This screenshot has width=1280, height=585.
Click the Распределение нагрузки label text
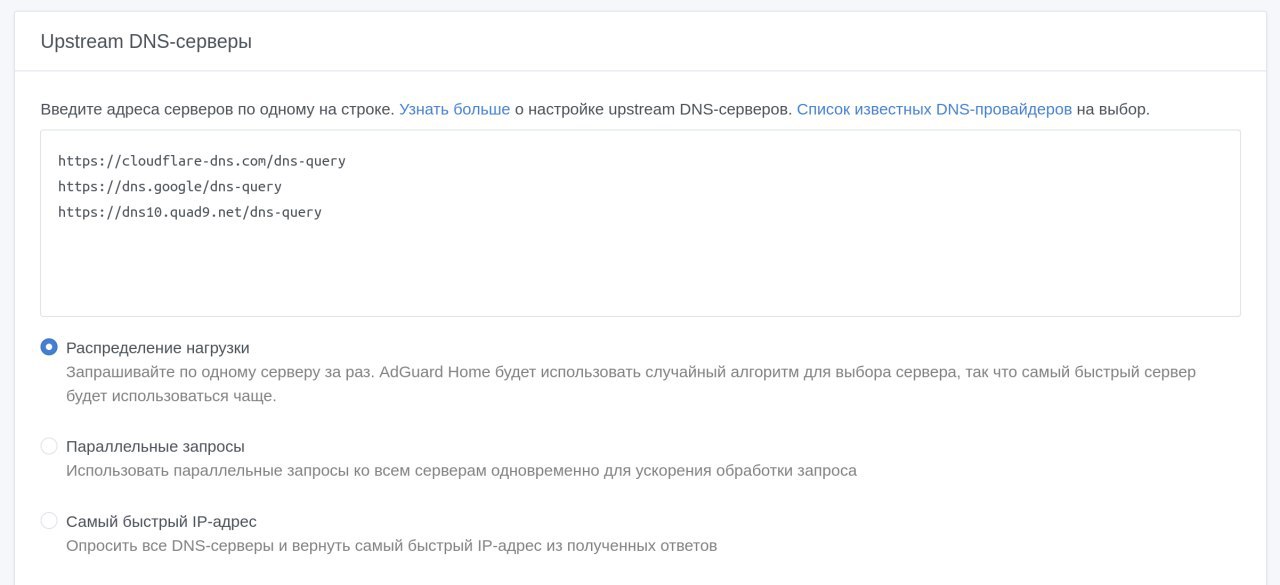coord(158,348)
